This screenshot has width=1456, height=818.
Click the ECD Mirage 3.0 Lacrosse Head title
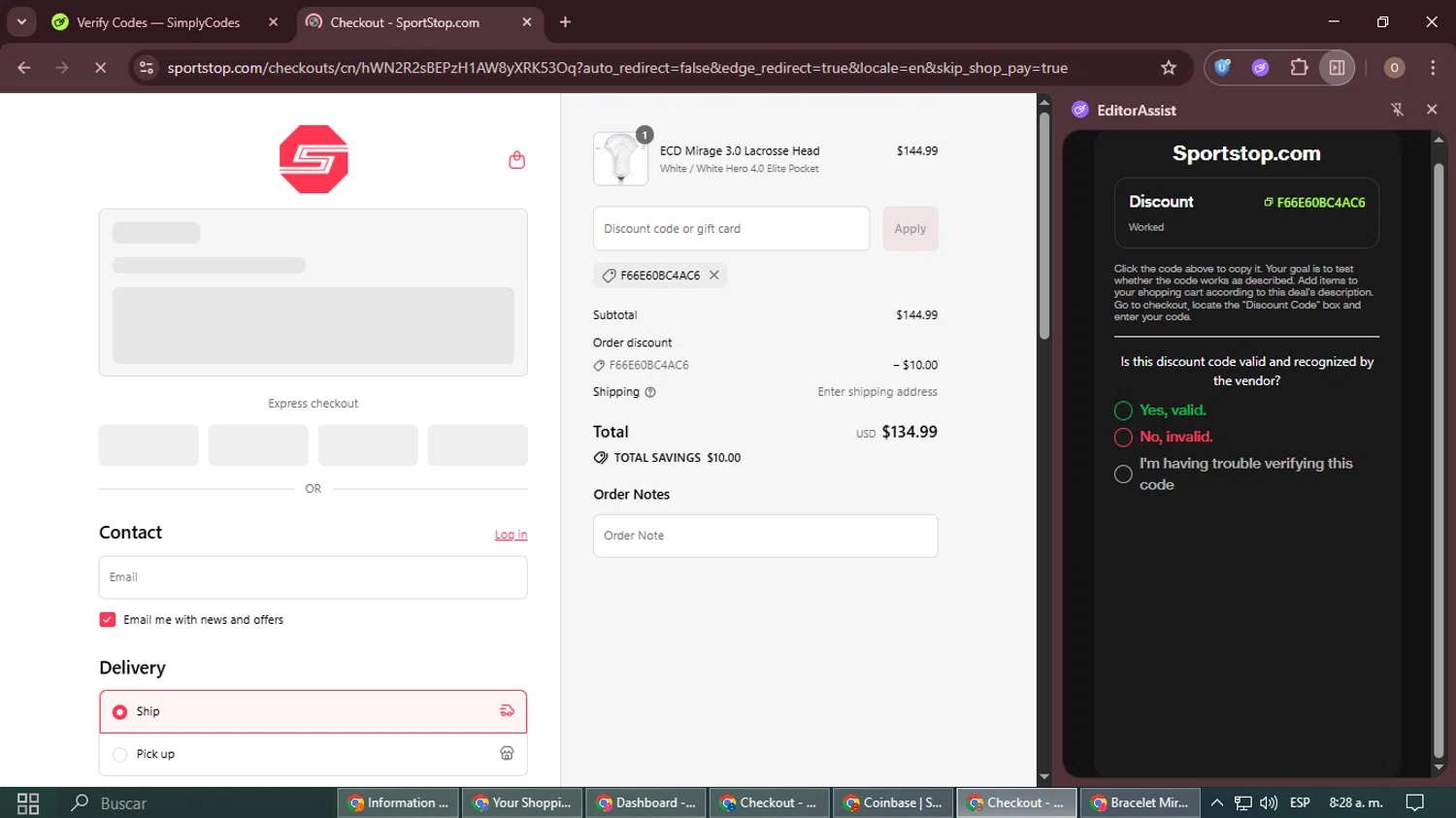coord(740,151)
